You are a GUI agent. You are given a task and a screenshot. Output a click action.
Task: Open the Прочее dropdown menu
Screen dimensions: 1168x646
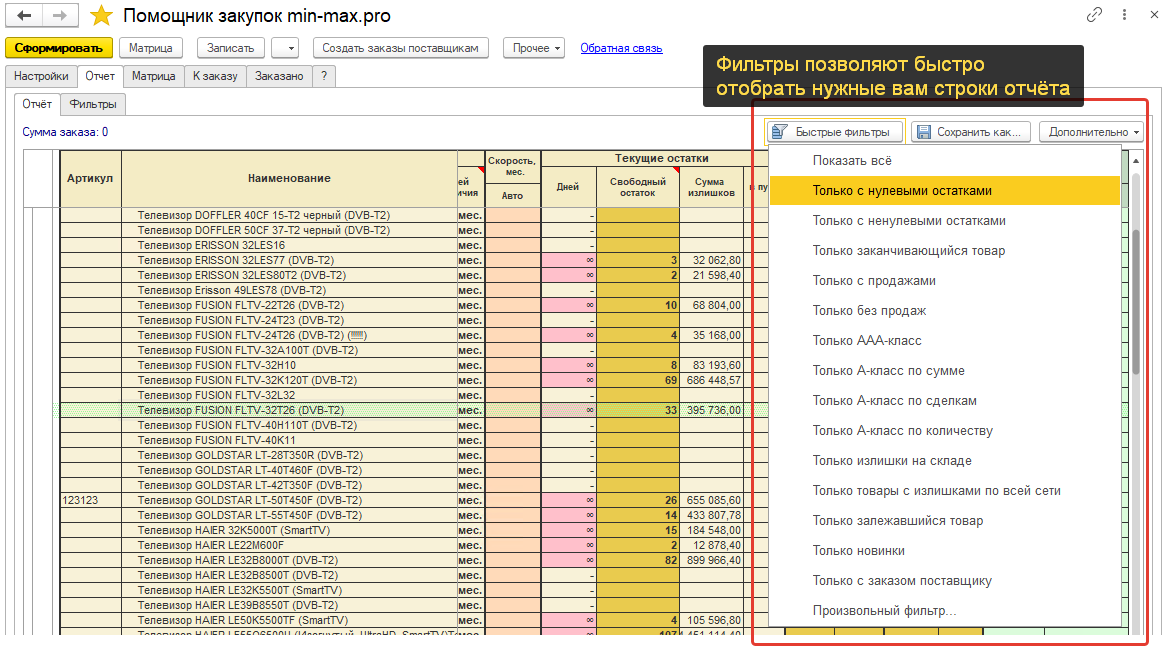click(537, 48)
